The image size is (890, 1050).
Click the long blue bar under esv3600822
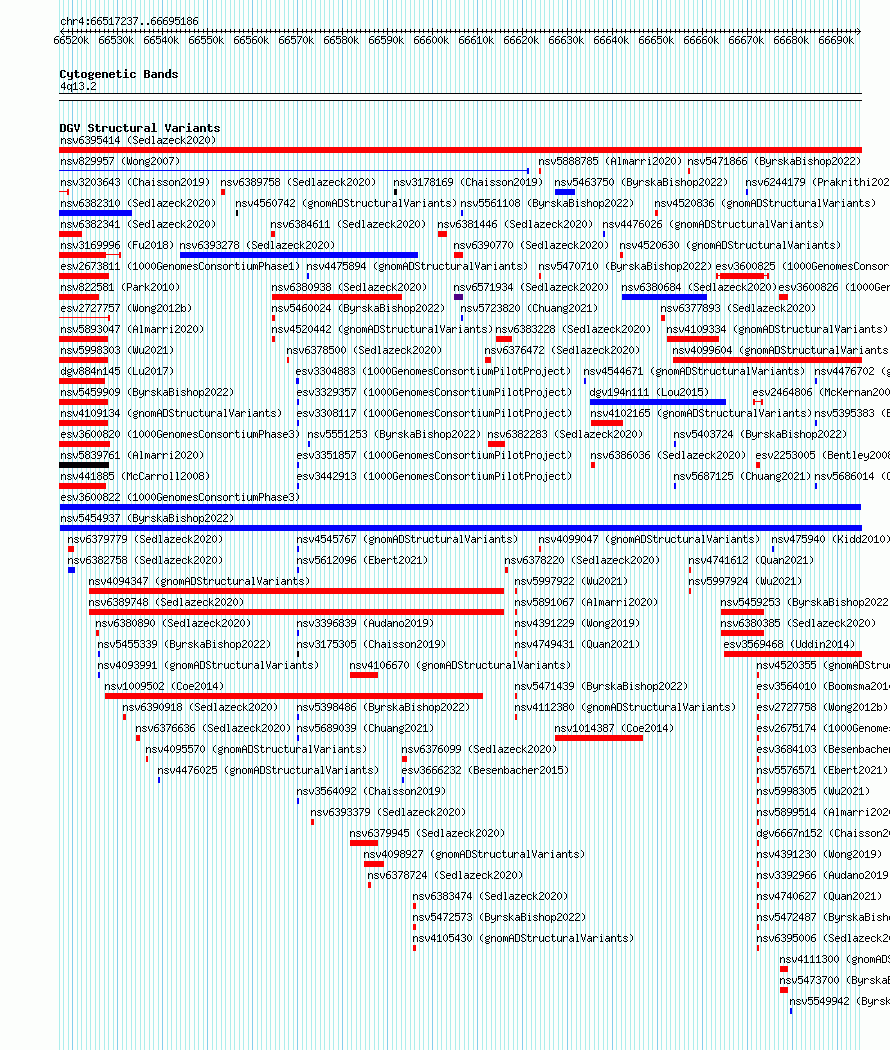coord(460,507)
